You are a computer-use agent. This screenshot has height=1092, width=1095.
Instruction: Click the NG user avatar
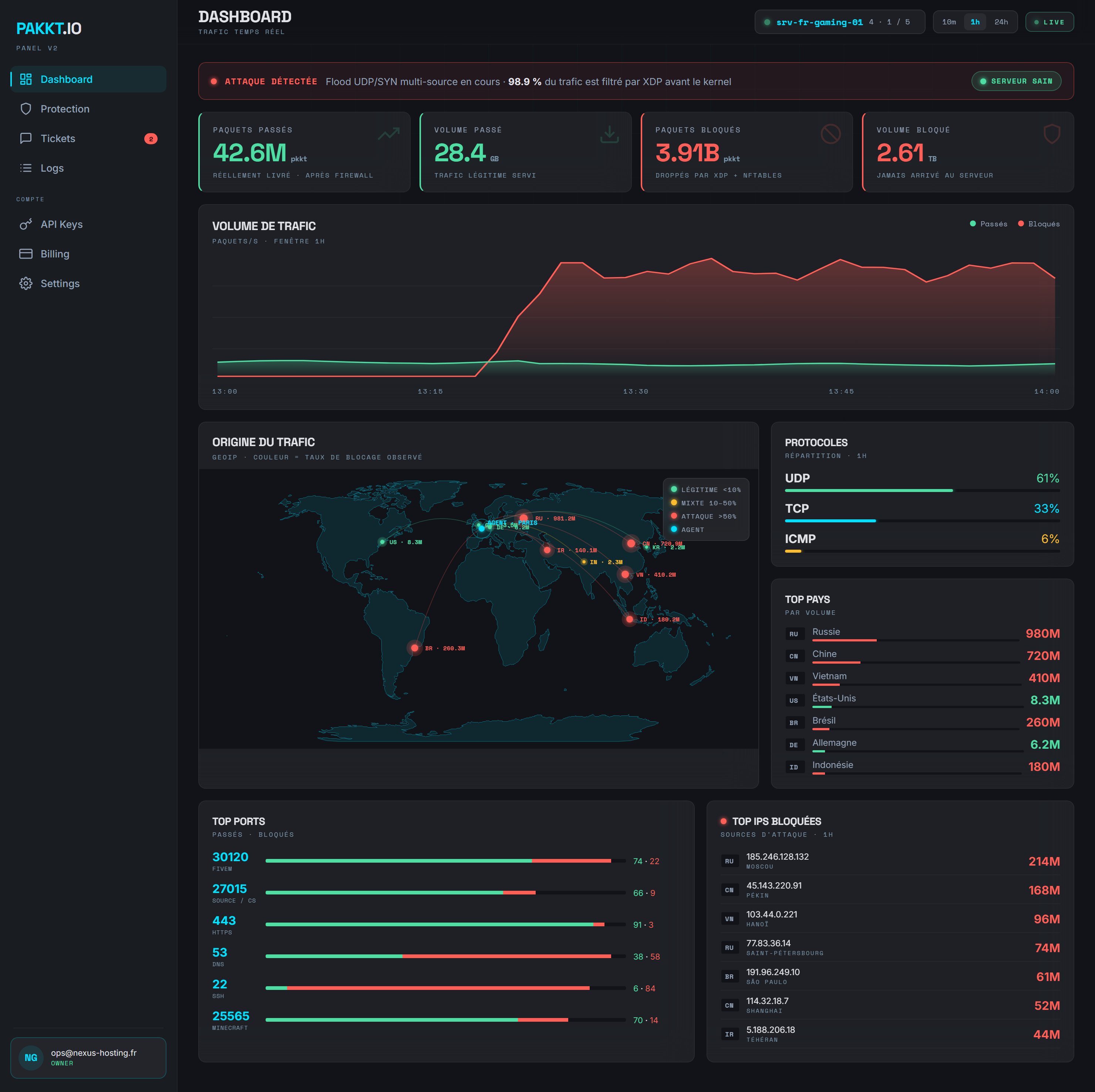tap(31, 1058)
